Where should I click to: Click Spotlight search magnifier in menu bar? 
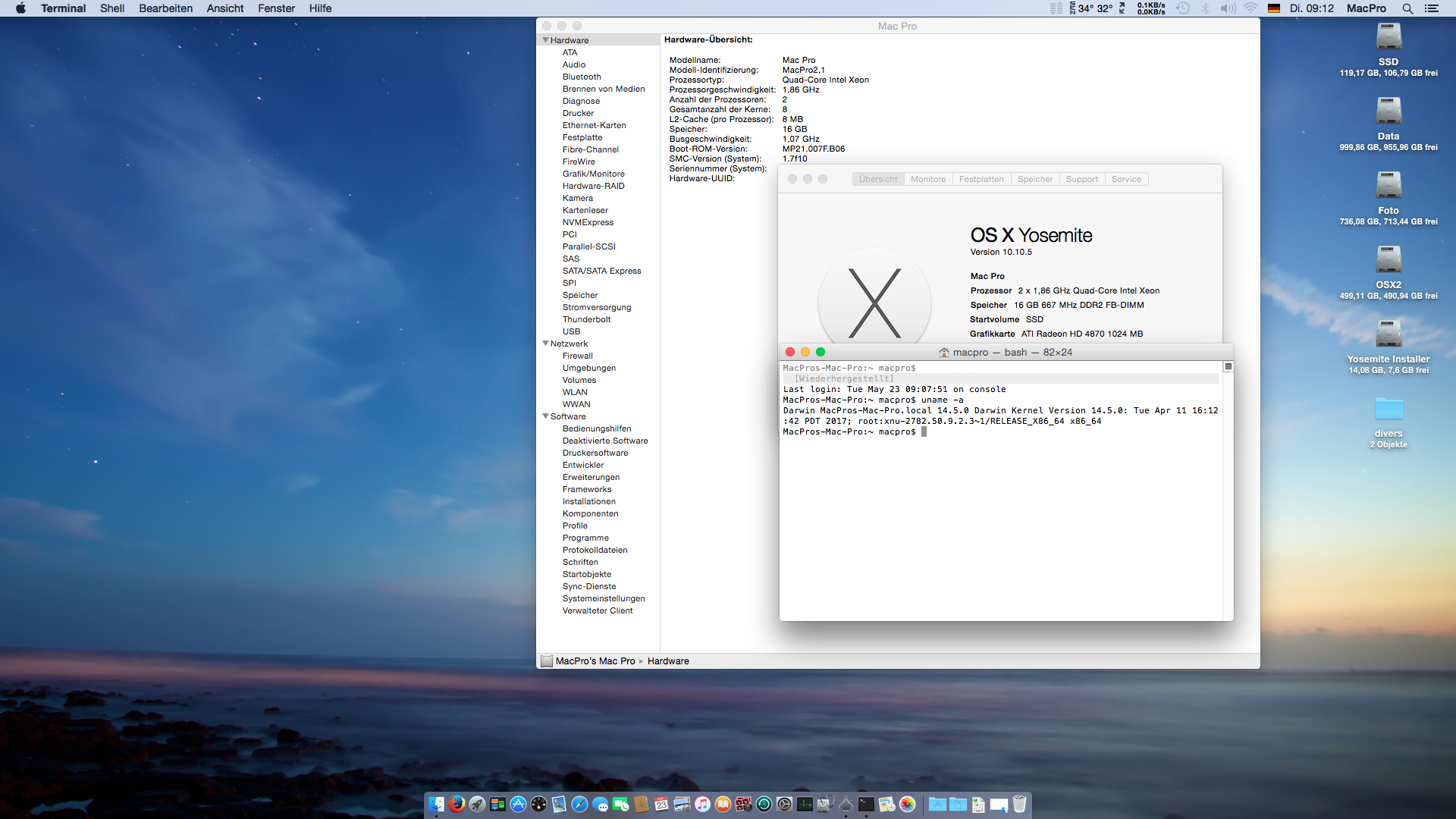(x=1407, y=8)
